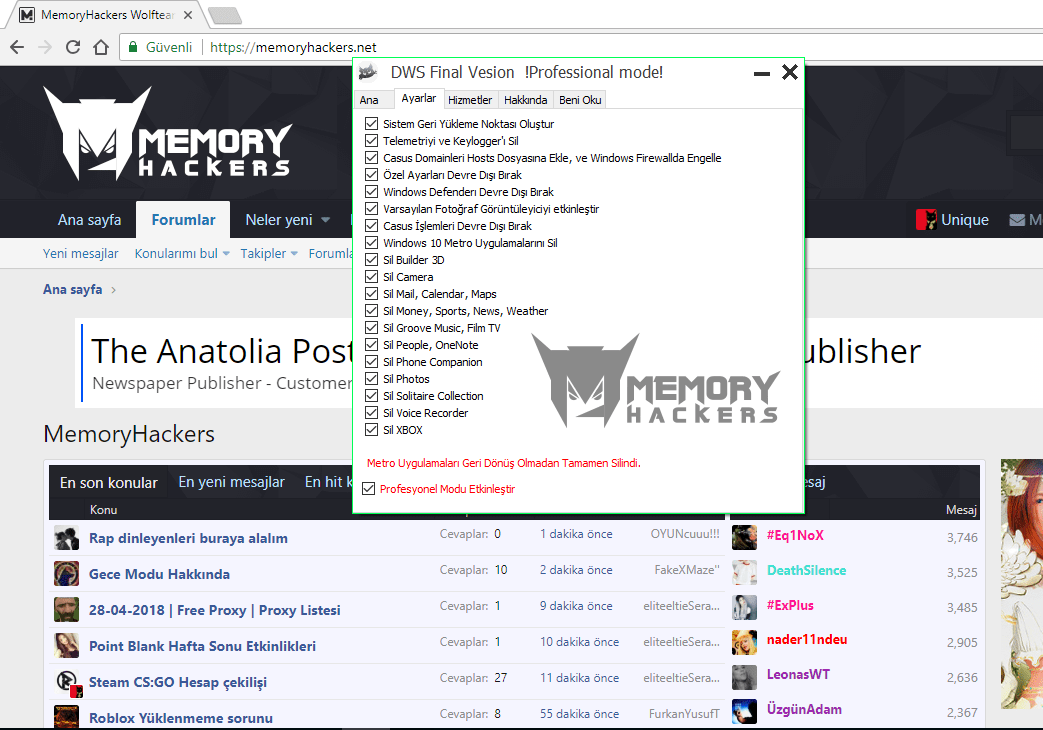Switch to En yeni mesajlar tab
This screenshot has height=730, width=1043.
coord(231,482)
